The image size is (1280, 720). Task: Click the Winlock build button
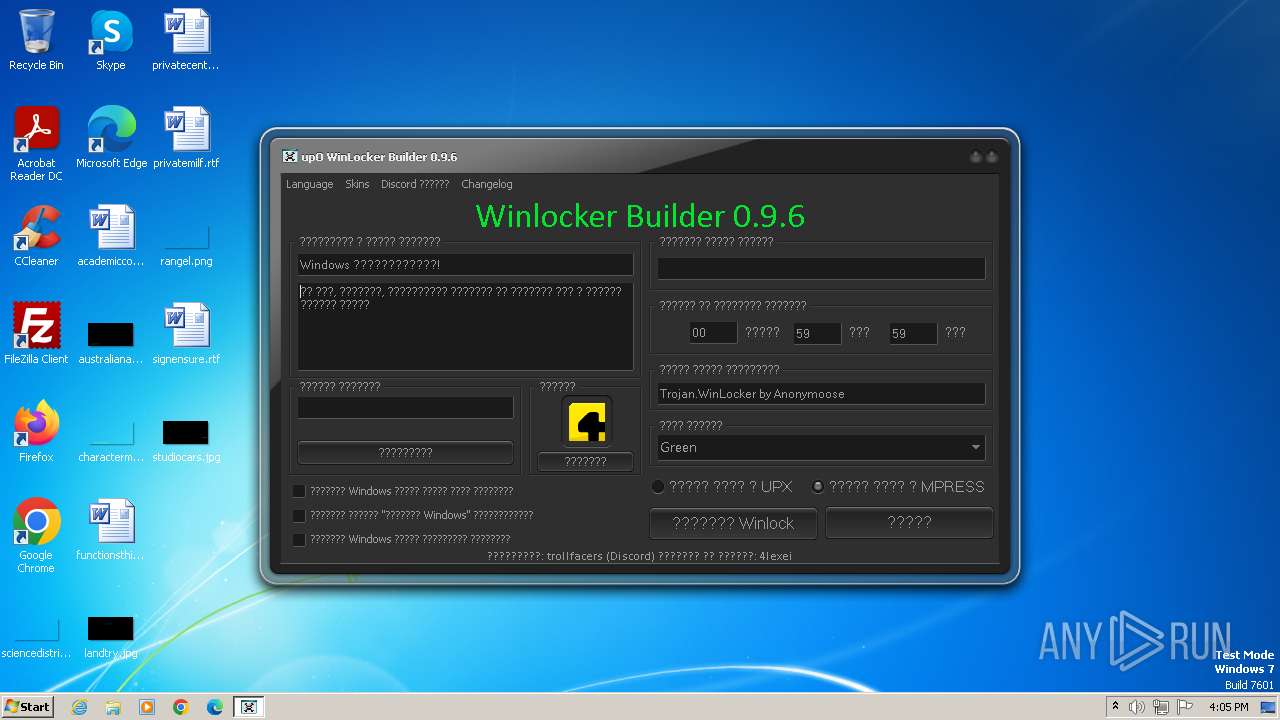click(733, 523)
